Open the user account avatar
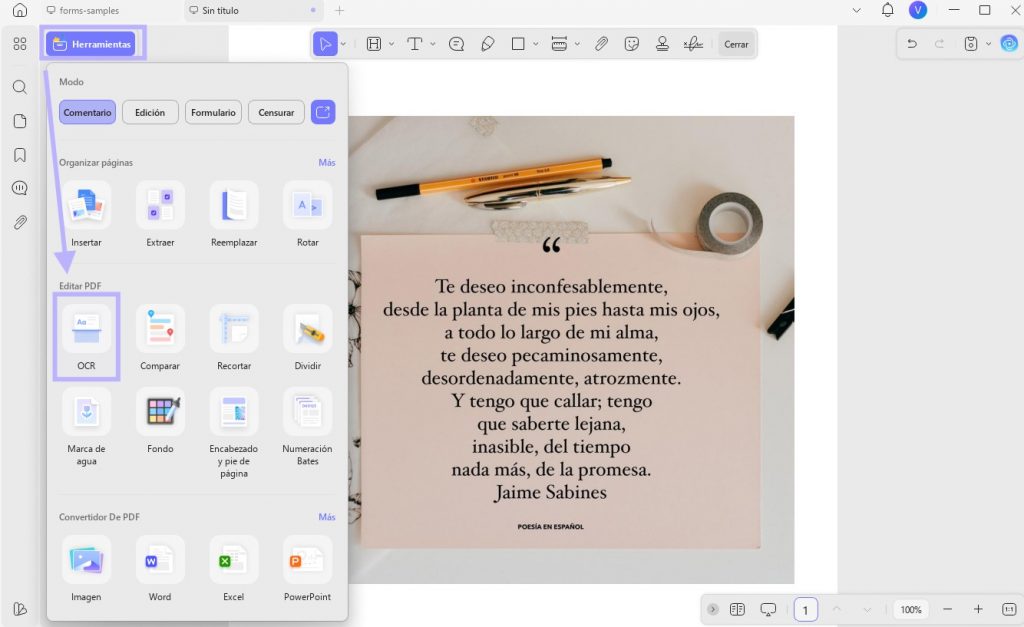 point(918,10)
